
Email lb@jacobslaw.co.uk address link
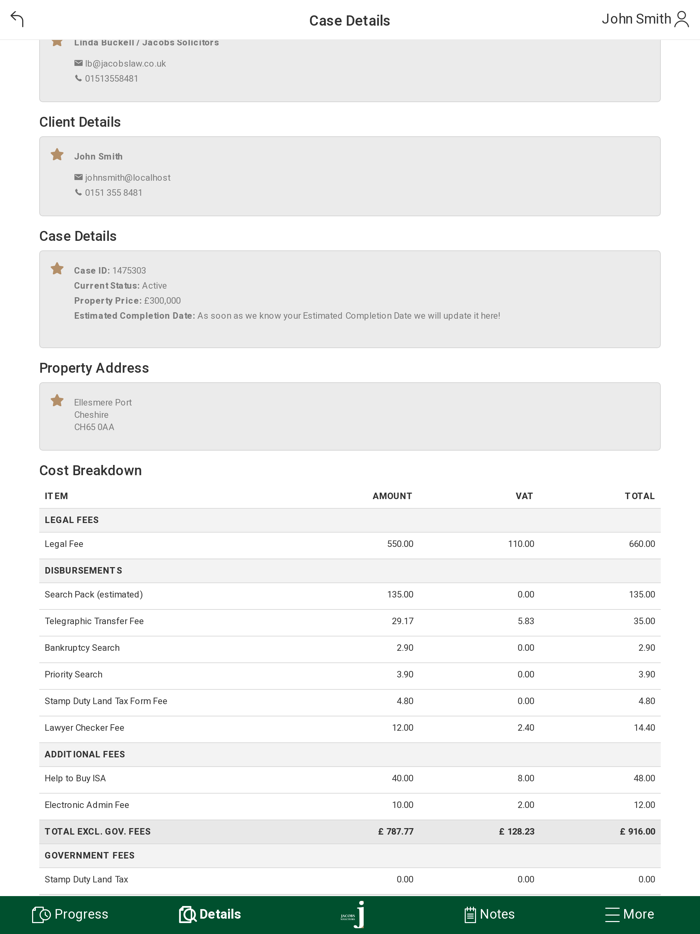pyautogui.click(x=126, y=64)
